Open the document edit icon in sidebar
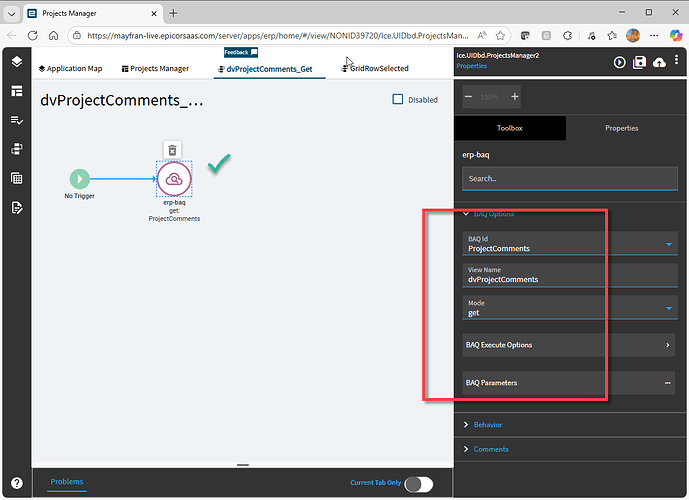 (x=17, y=207)
